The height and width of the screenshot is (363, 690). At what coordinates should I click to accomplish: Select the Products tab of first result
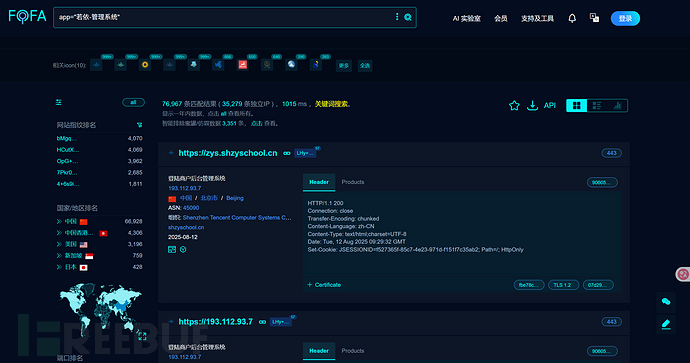click(x=353, y=182)
